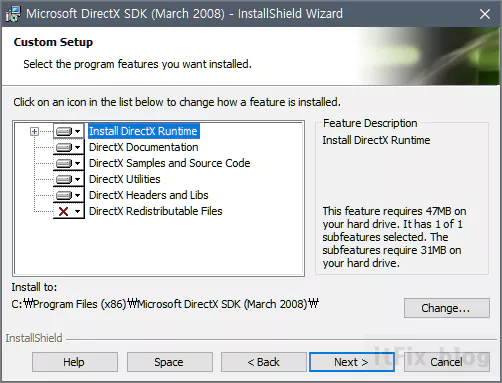The width and height of the screenshot is (502, 383).
Task: Select DirectX Utilities in feature list
Action: coord(125,179)
